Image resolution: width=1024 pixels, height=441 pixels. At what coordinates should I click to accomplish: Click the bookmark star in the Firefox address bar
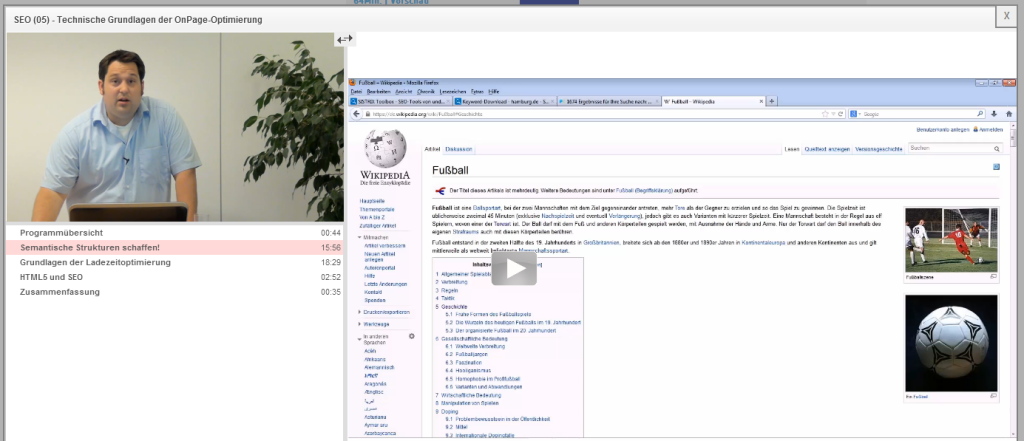(825, 114)
